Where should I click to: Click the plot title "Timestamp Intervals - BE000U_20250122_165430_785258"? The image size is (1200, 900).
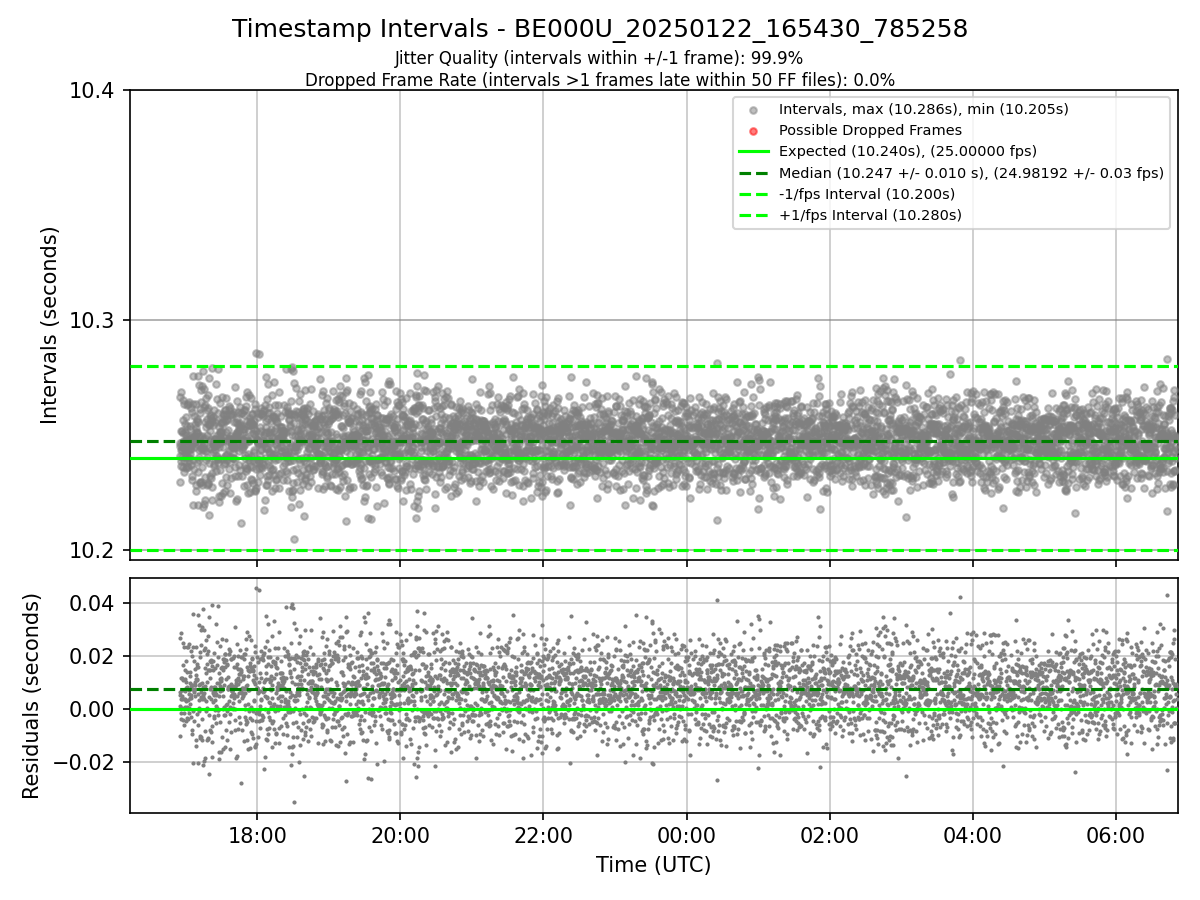(600, 29)
